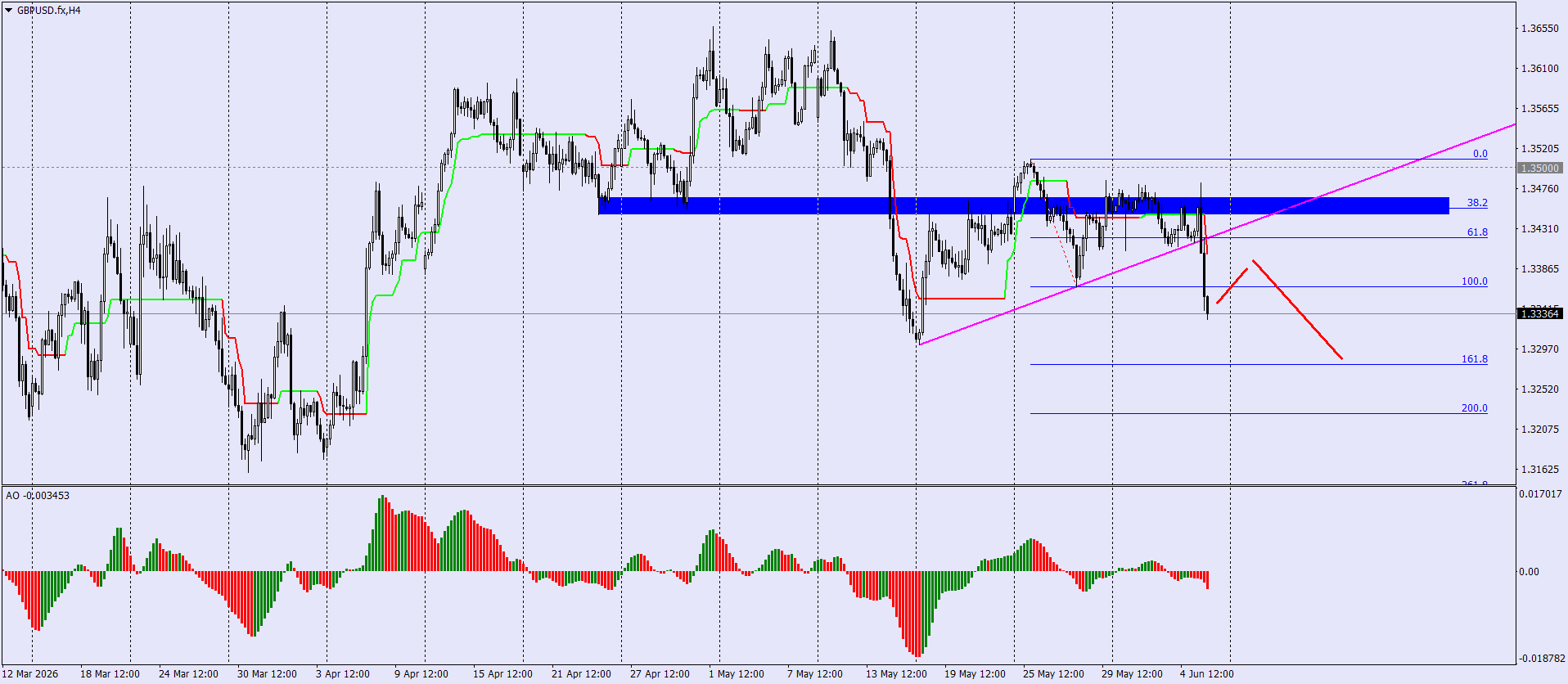Click the 0.017017 AO scale value
The image size is (1568, 684).
pos(1540,494)
